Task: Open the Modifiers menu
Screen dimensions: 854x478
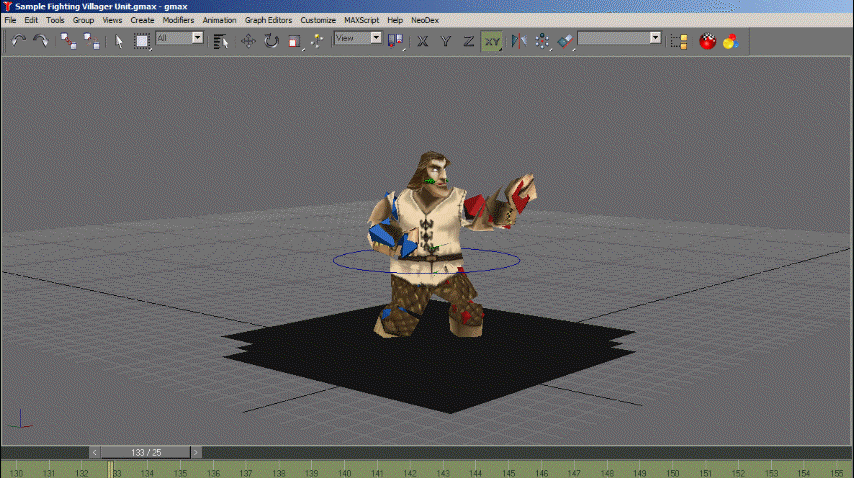Action: pyautogui.click(x=178, y=20)
